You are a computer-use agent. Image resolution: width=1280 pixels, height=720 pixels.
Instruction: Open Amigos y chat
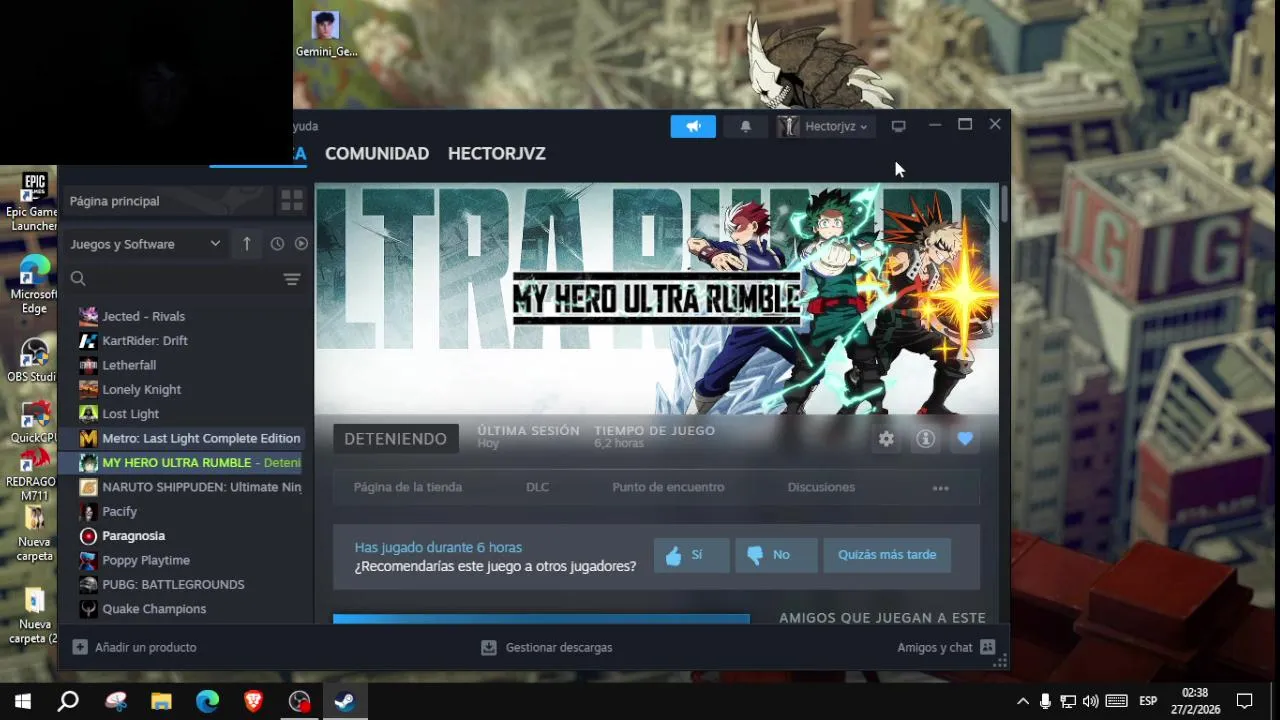[946, 647]
